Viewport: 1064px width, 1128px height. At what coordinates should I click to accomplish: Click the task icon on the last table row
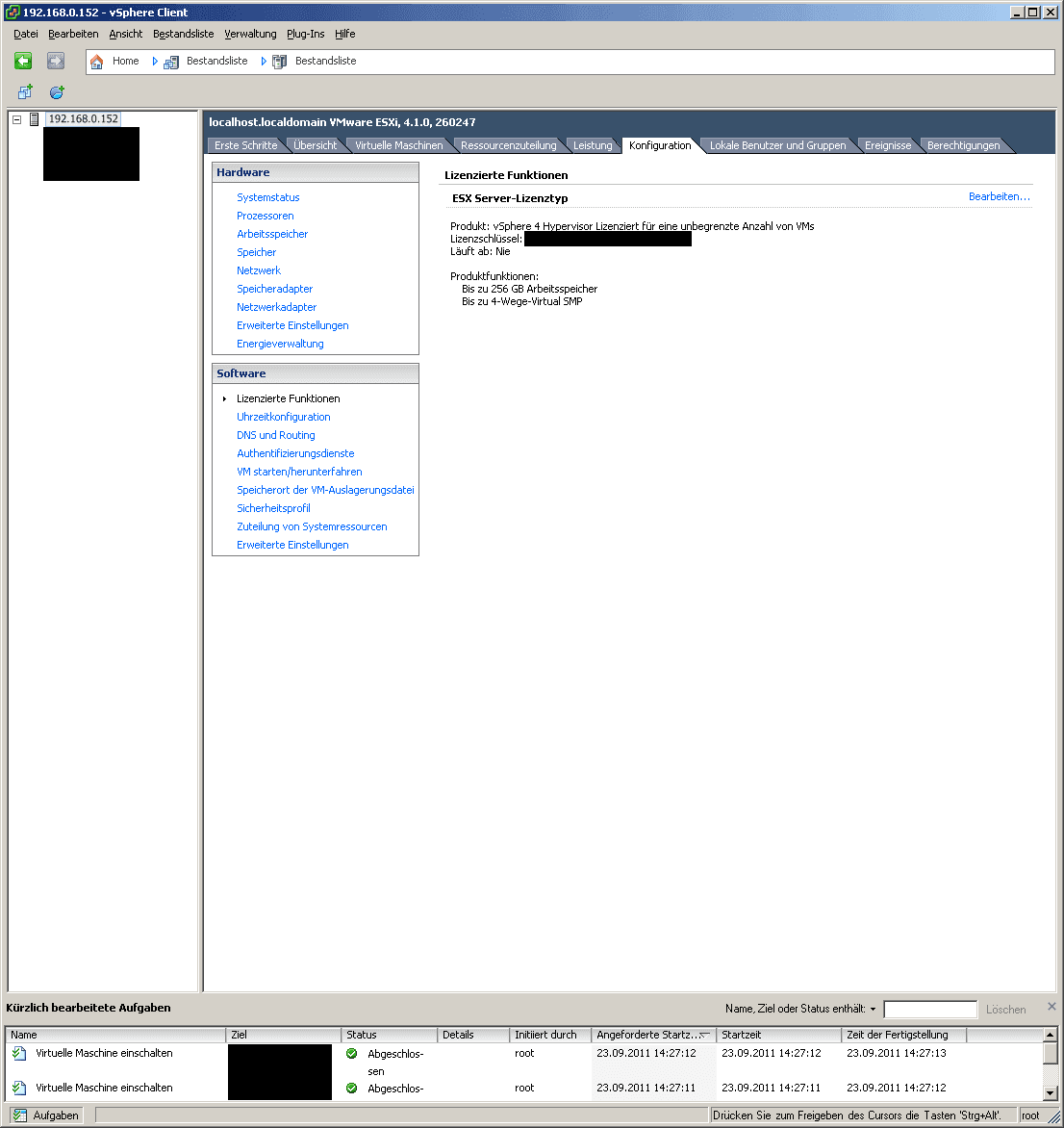click(19, 1088)
